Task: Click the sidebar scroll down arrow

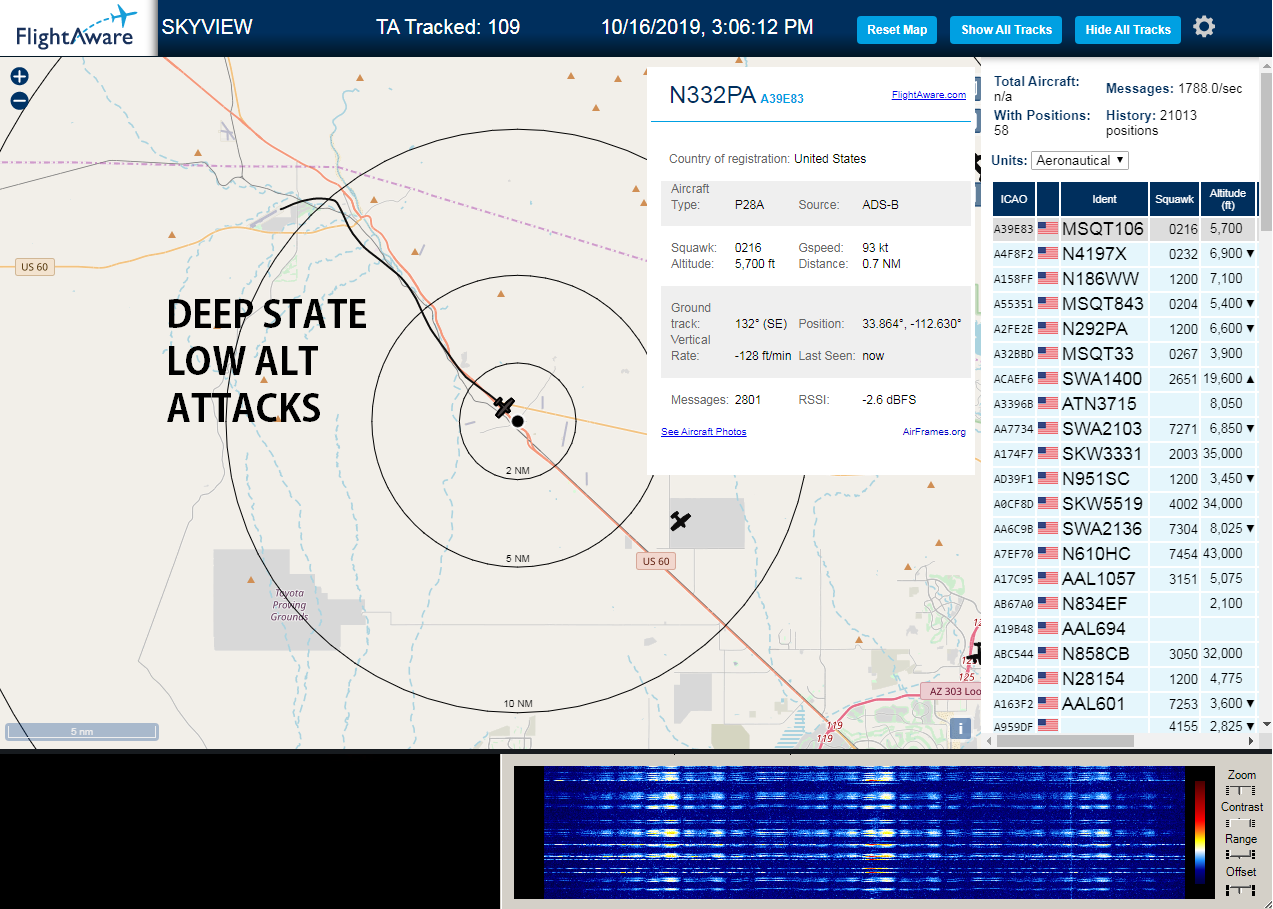Action: point(1266,724)
